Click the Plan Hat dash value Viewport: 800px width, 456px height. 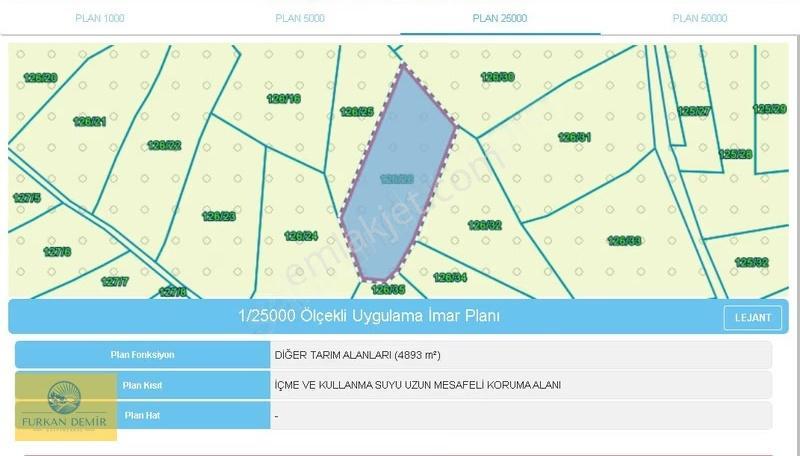click(x=276, y=416)
